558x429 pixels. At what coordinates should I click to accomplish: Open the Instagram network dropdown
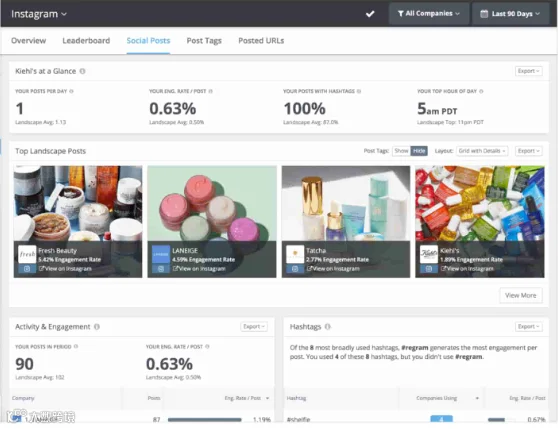tap(39, 14)
